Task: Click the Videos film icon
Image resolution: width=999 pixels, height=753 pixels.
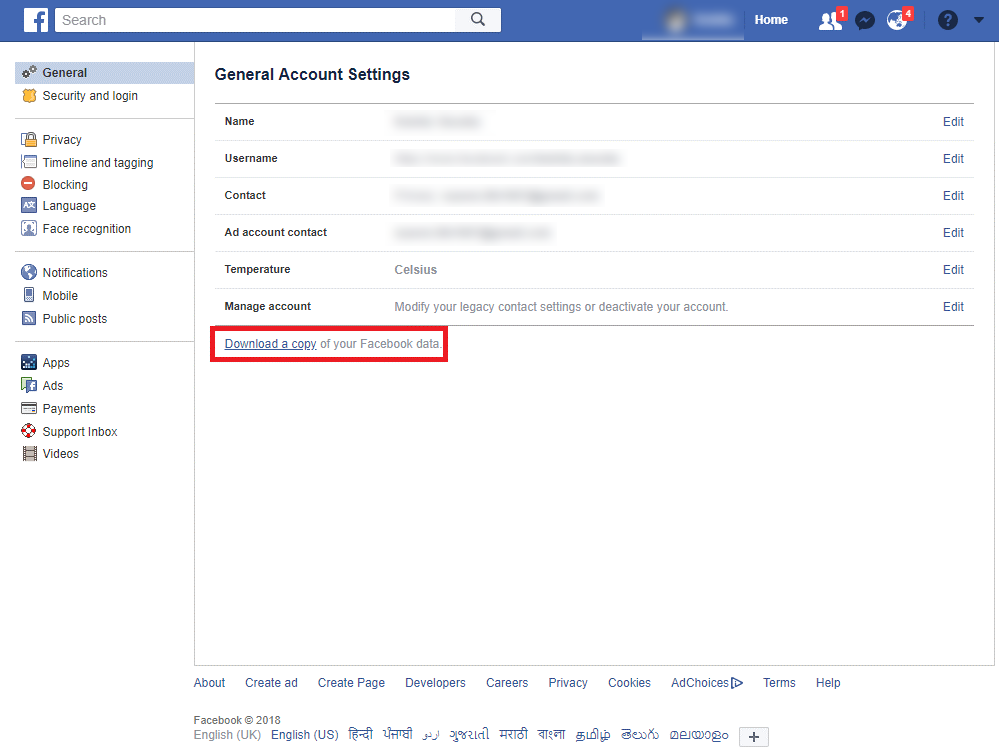Action: coord(29,454)
